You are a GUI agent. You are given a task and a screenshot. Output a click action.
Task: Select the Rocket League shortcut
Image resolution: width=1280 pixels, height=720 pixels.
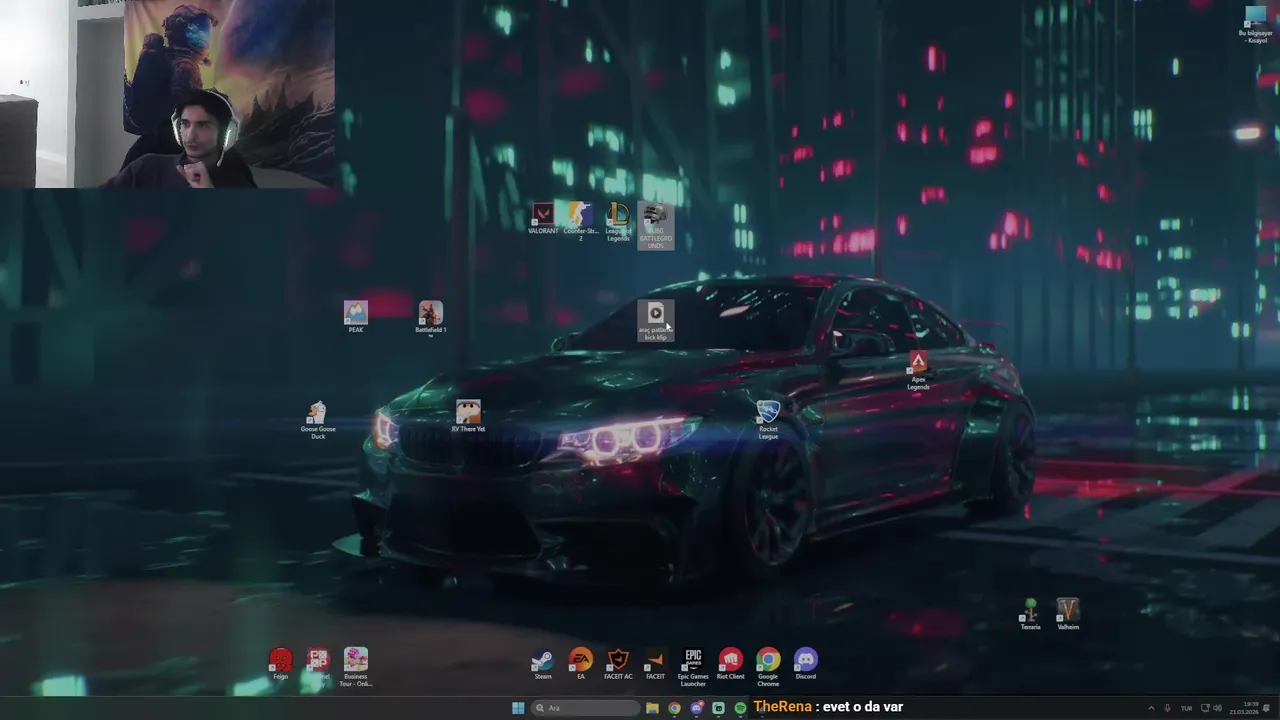(x=768, y=420)
